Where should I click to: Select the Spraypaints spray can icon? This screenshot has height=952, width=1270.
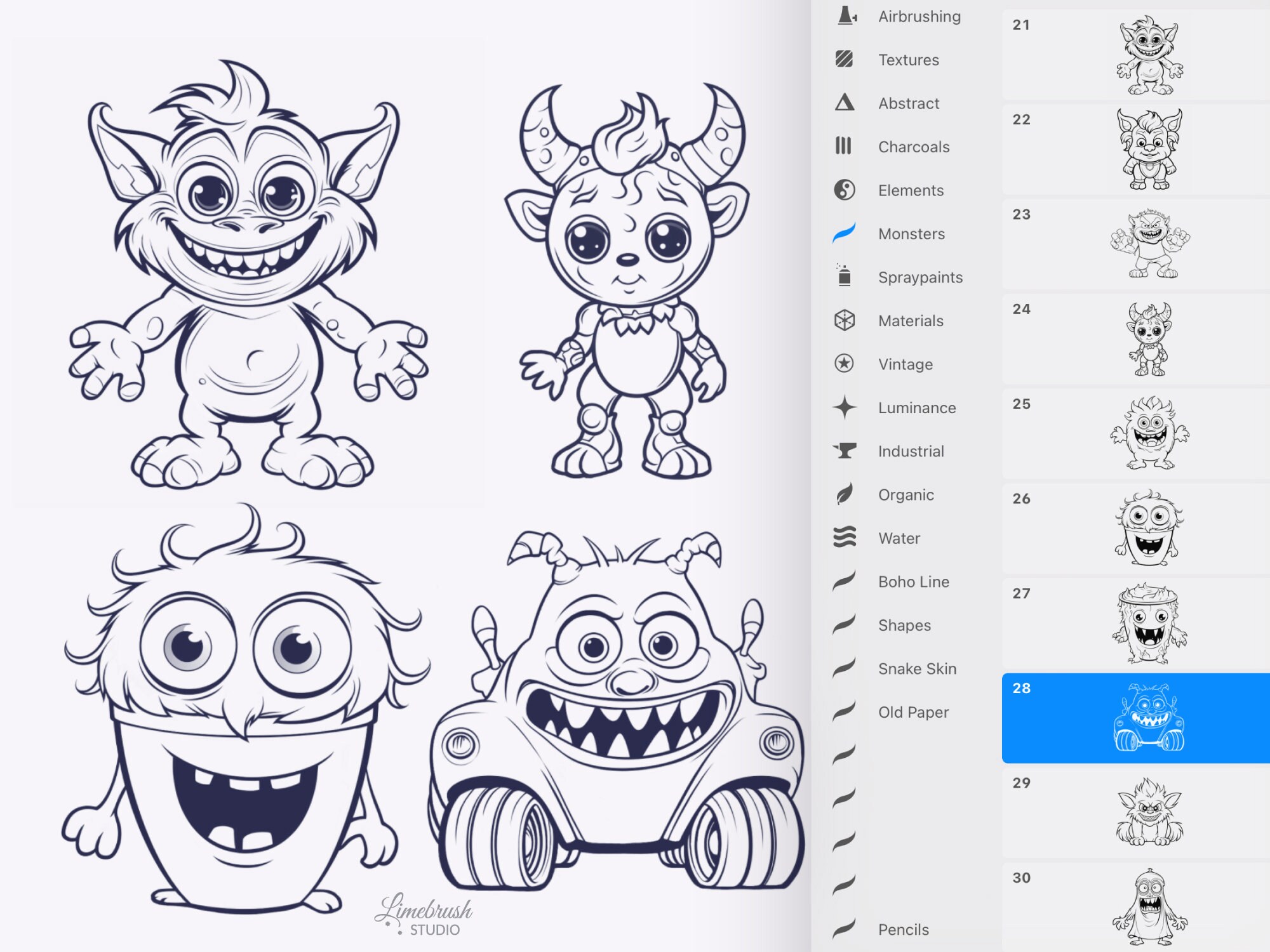coord(845,277)
